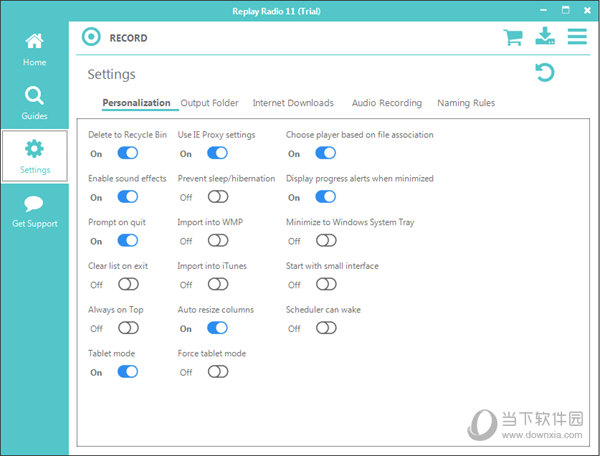The height and width of the screenshot is (456, 600).
Task: Click the 'Scheduler can wake' label
Action: click(x=323, y=309)
